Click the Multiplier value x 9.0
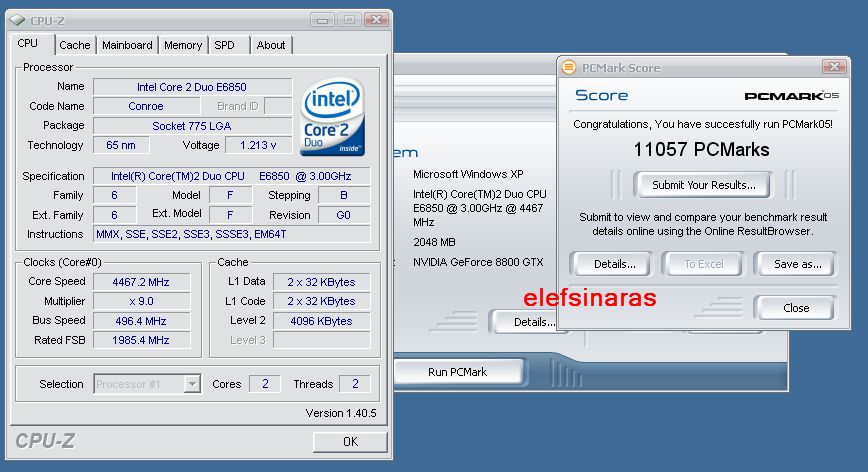This screenshot has width=868, height=472. click(141, 301)
